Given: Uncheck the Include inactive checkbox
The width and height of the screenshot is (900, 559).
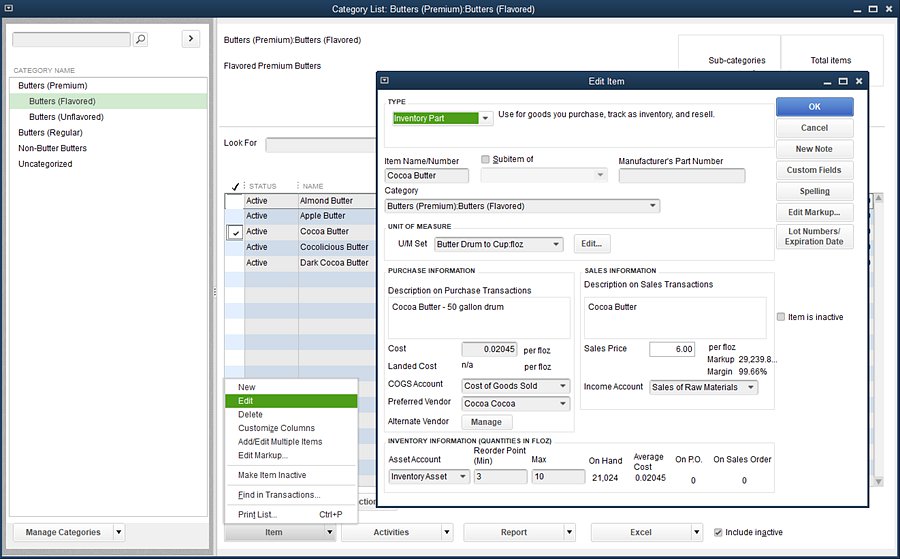Looking at the screenshot, I should 719,532.
